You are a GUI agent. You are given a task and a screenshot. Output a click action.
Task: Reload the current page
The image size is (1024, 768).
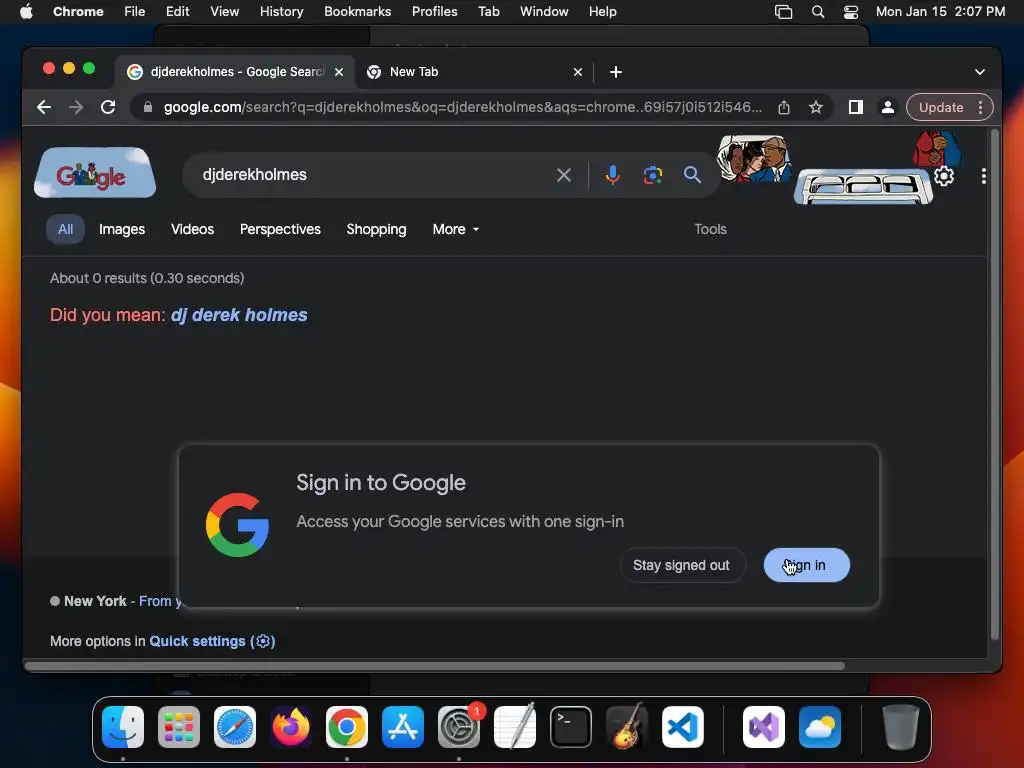tap(108, 107)
